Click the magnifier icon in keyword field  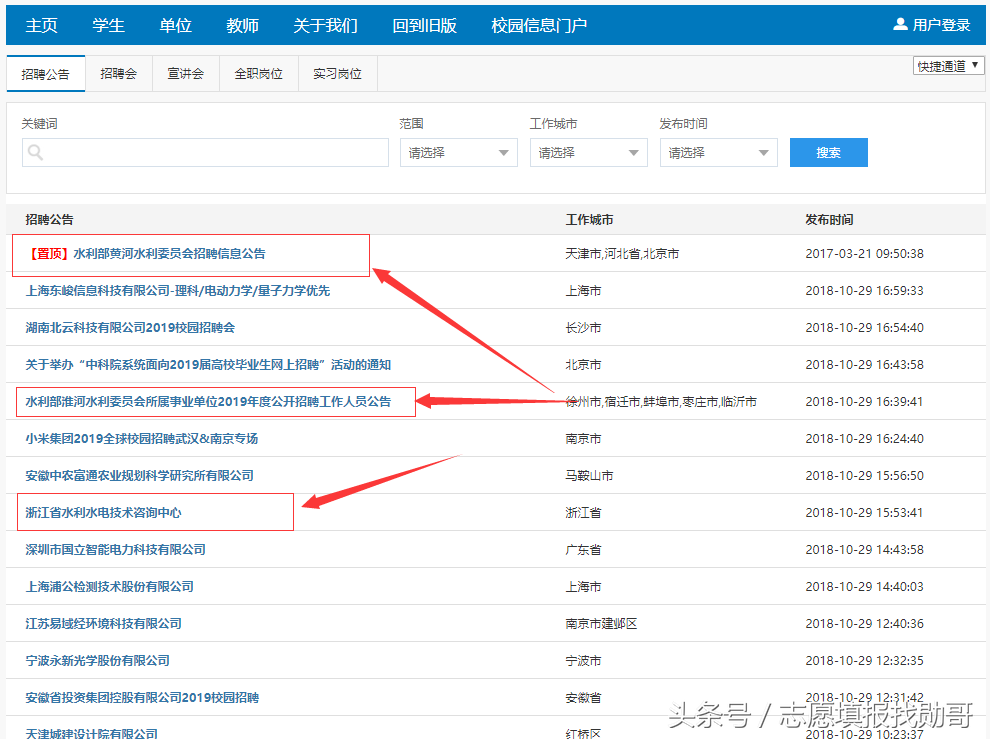pyautogui.click(x=35, y=152)
